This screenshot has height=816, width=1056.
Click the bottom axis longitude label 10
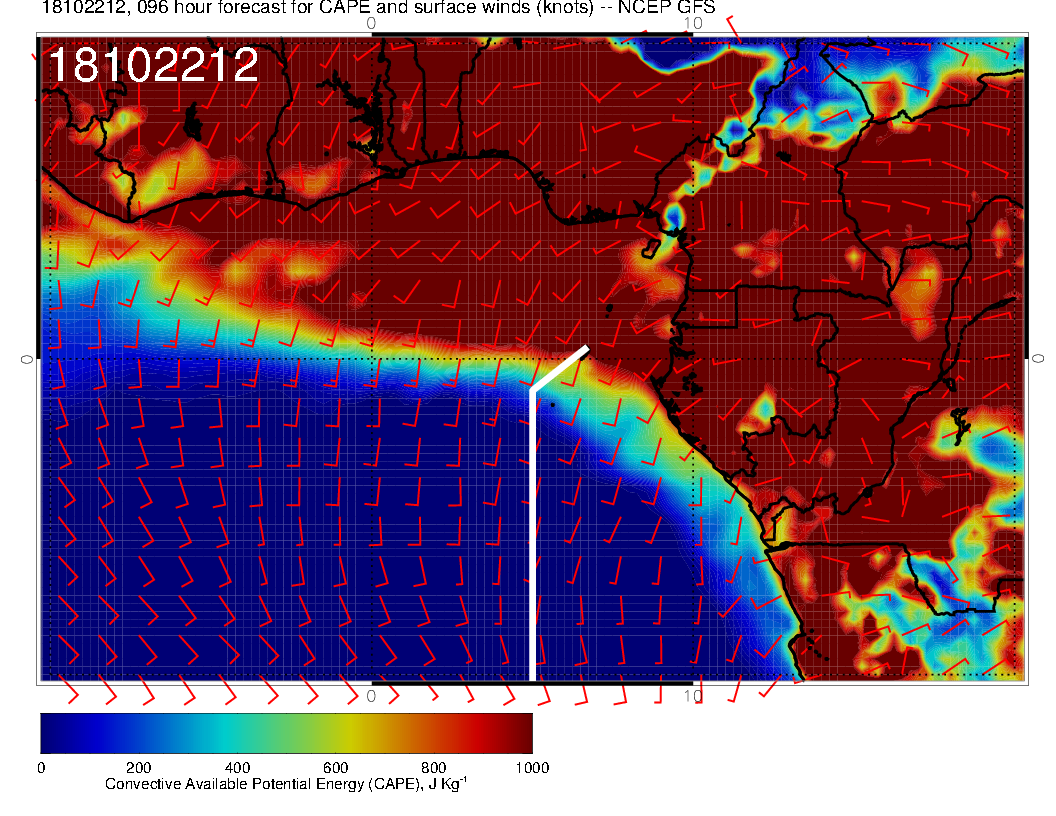689,695
